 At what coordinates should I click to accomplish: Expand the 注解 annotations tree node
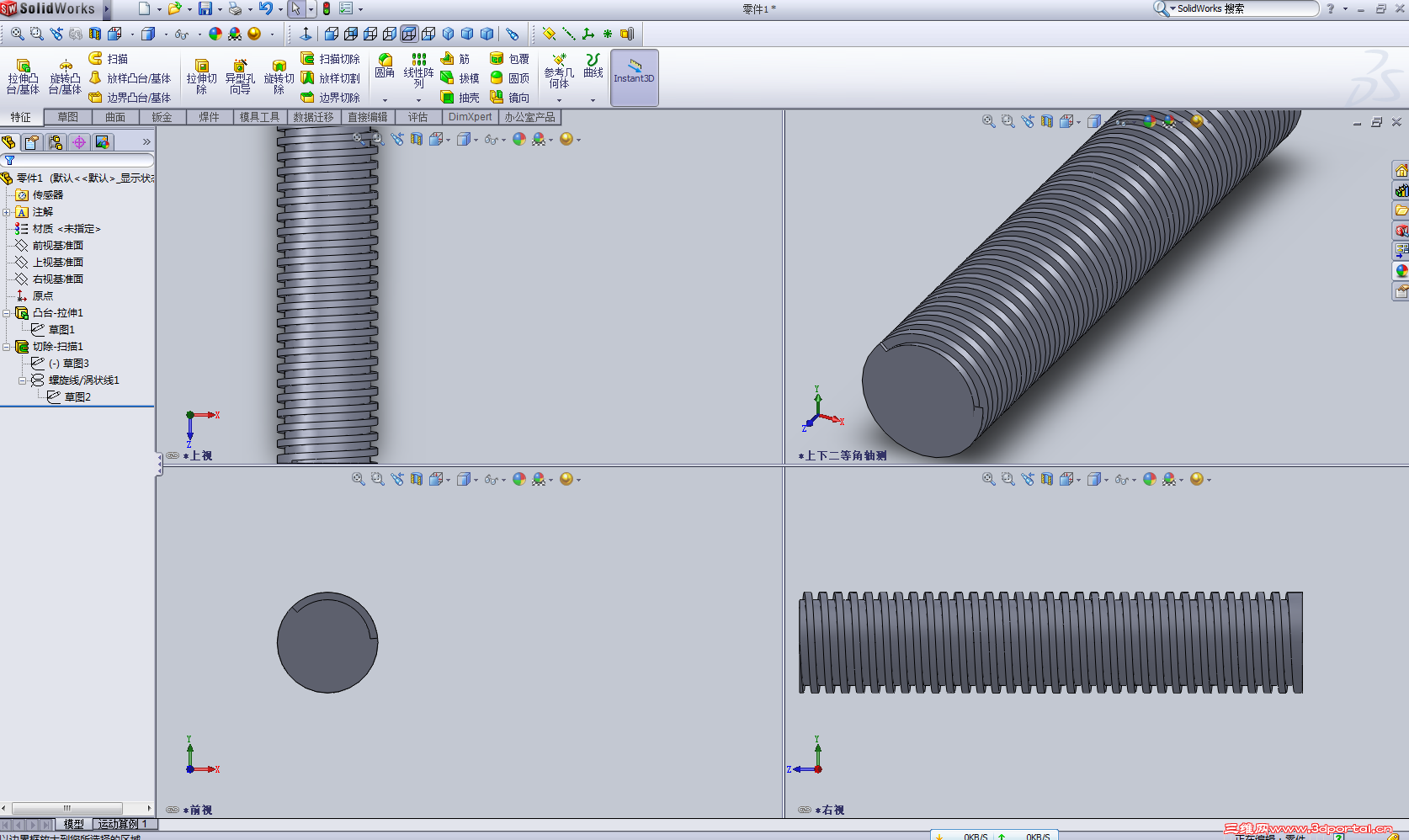(x=7, y=212)
